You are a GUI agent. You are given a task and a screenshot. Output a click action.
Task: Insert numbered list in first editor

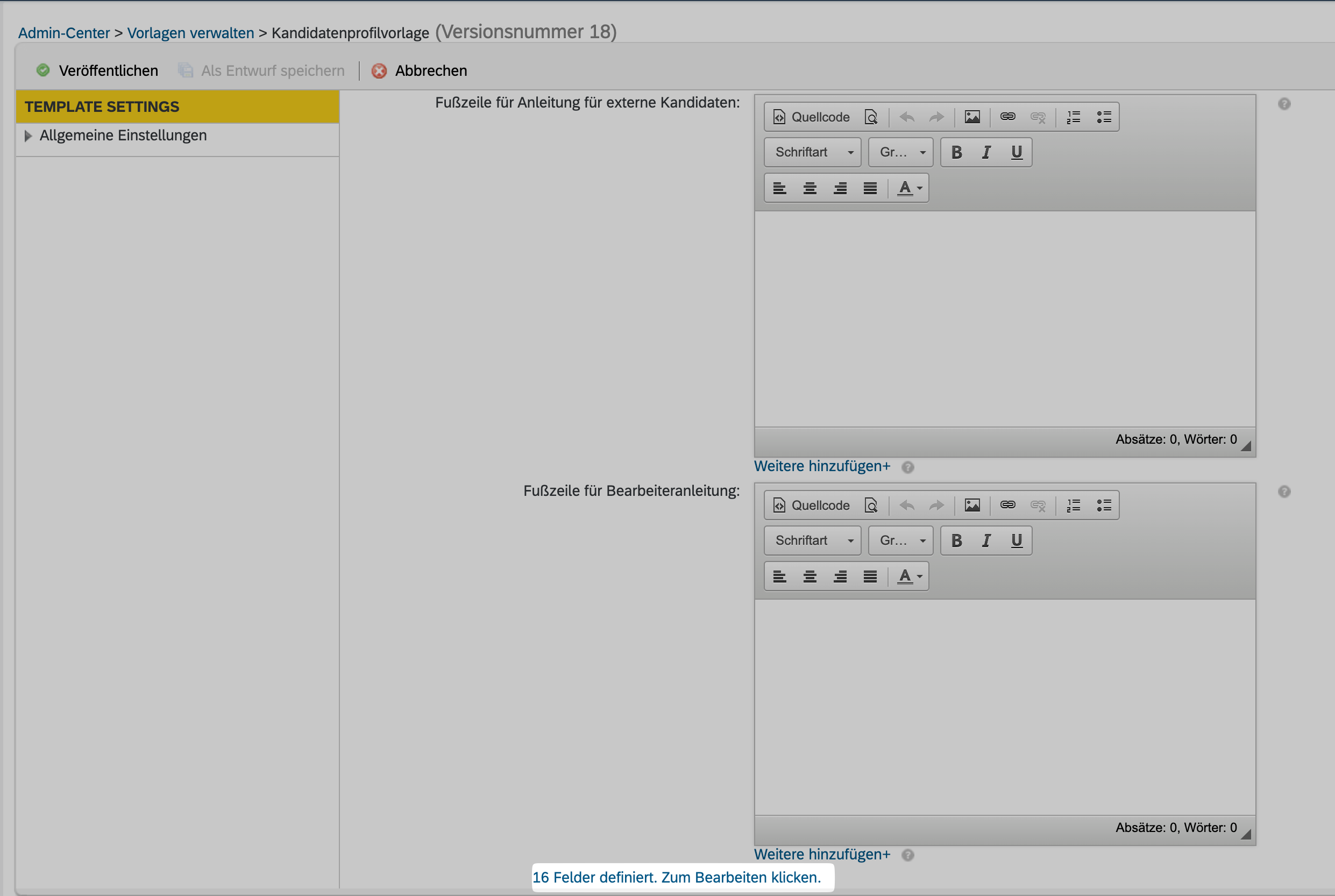(x=1073, y=117)
